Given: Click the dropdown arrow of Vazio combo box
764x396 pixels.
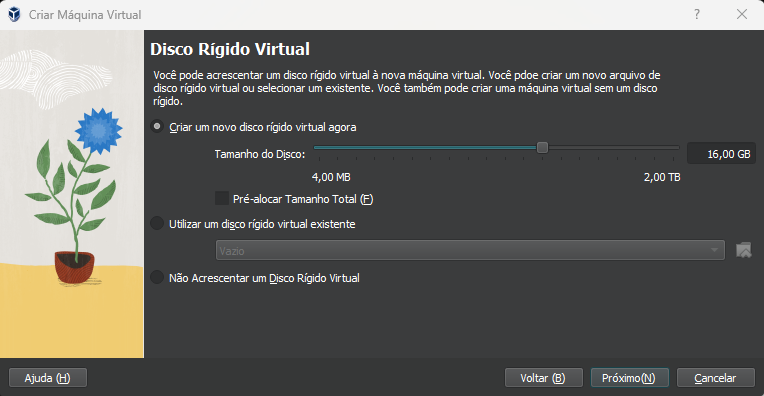Looking at the screenshot, I should 714,250.
